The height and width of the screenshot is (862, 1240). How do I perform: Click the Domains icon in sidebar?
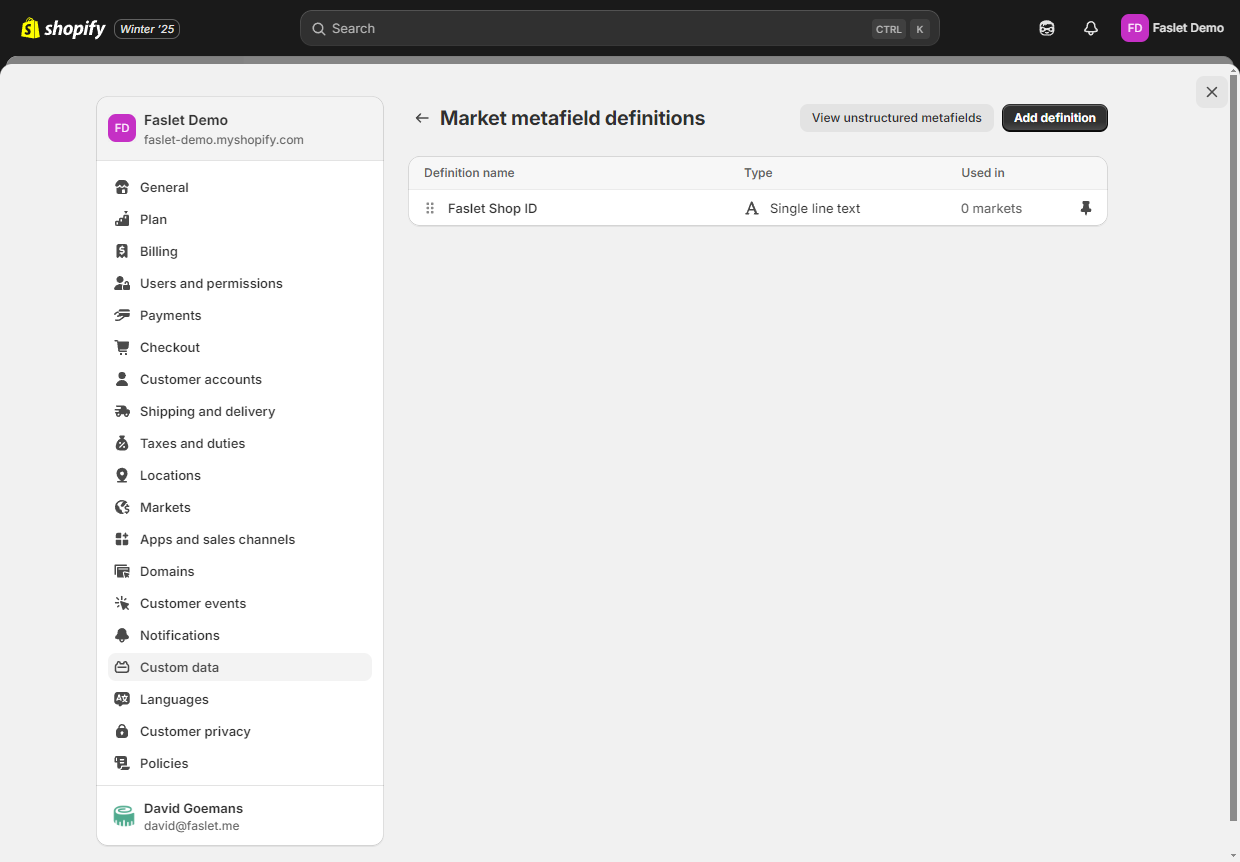click(x=122, y=571)
